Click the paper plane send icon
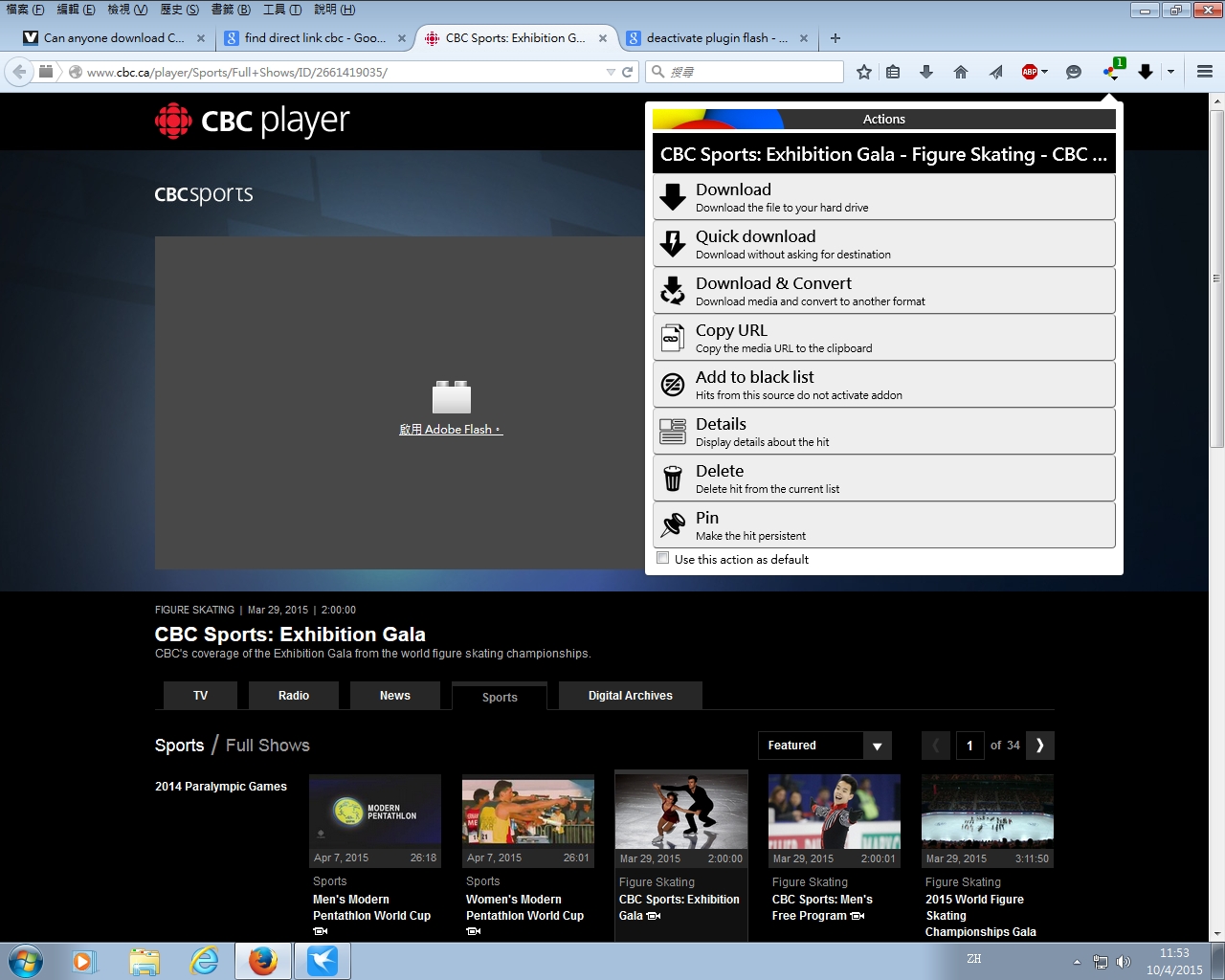 click(996, 72)
